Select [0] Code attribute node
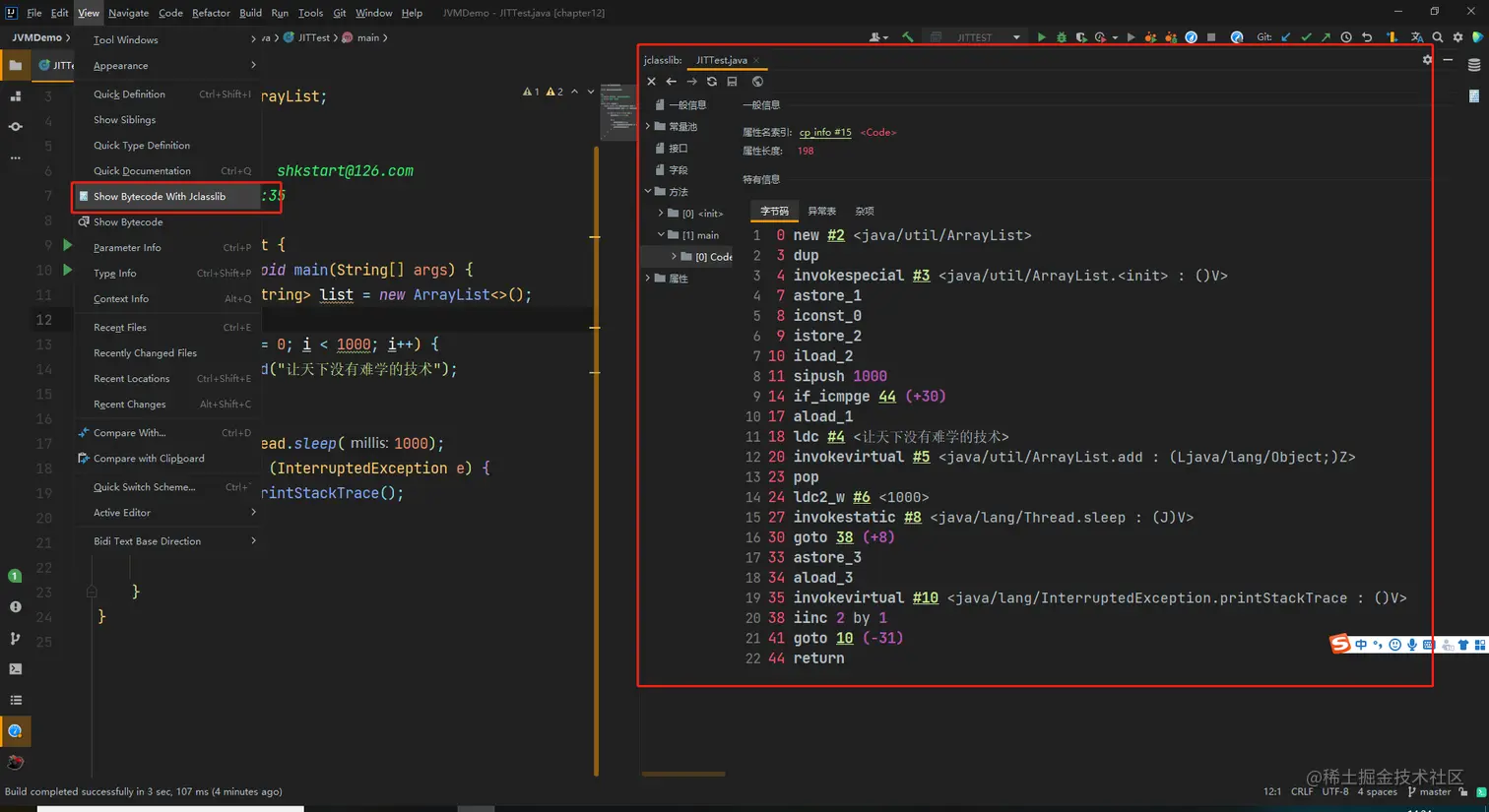This screenshot has width=1489, height=812. click(706, 257)
